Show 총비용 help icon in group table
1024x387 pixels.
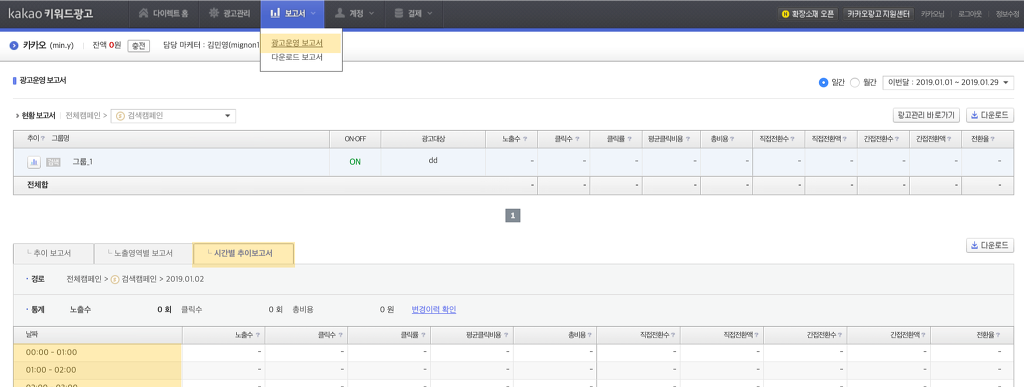[731, 139]
